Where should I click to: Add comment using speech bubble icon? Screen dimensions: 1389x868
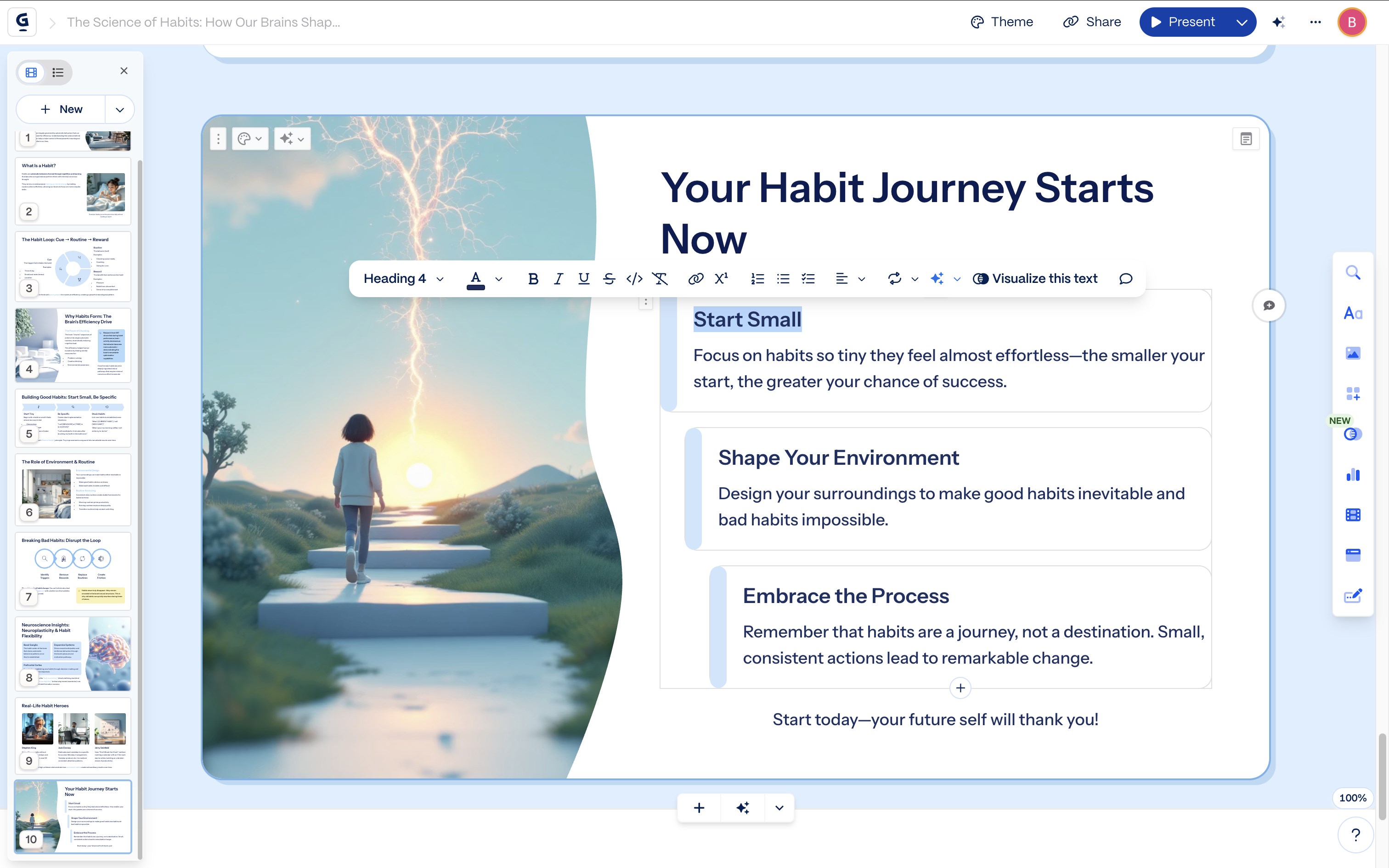pyautogui.click(x=1125, y=279)
